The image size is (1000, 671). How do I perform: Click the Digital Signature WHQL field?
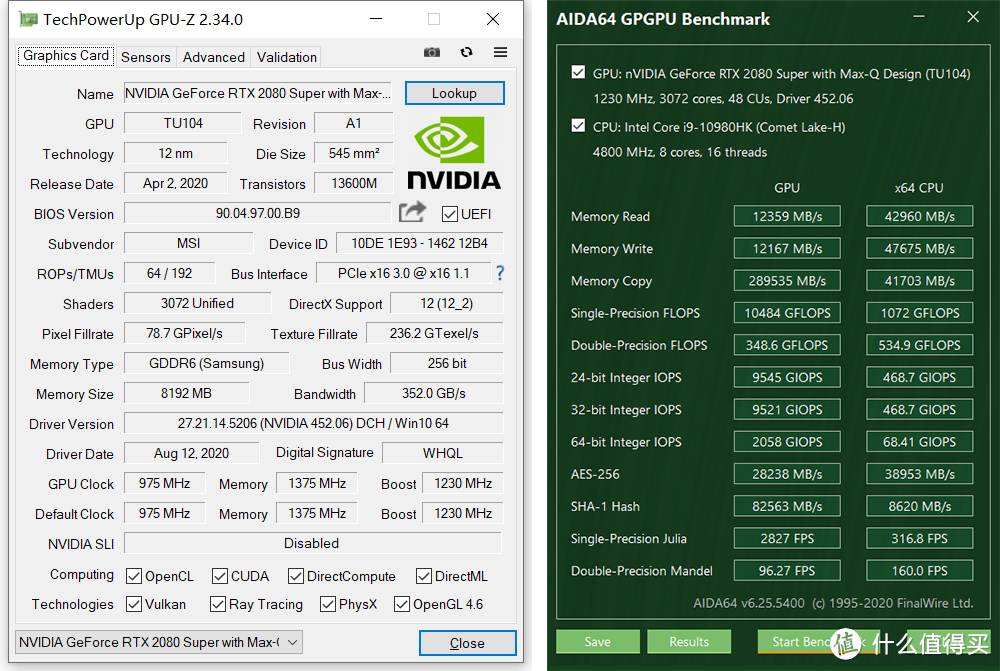(x=443, y=453)
